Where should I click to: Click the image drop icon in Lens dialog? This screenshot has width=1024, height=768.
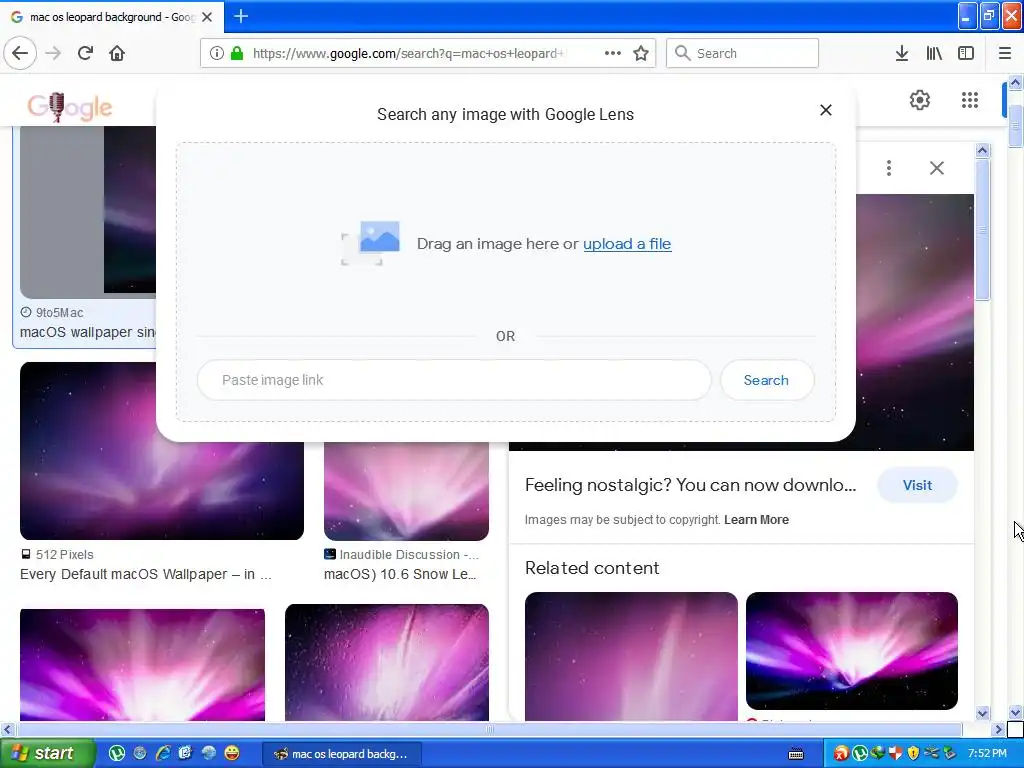370,243
